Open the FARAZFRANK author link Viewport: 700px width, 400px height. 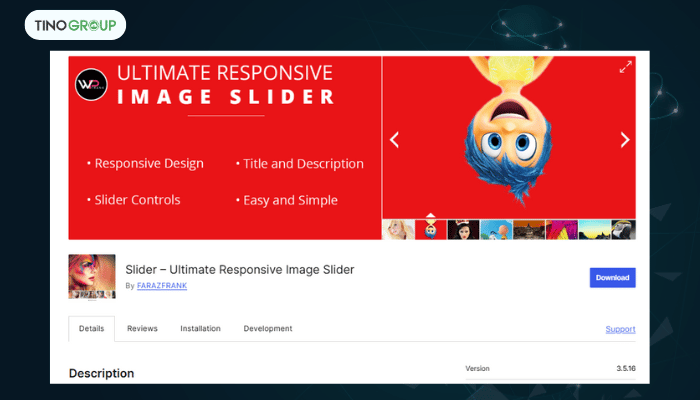[162, 286]
